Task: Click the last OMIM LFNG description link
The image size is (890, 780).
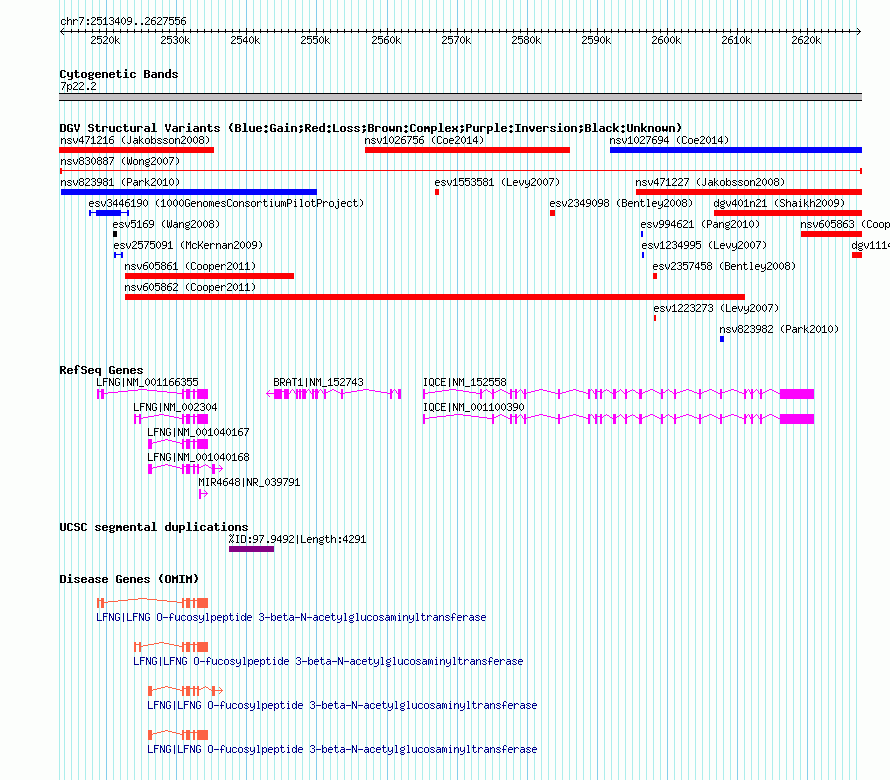Action: pyautogui.click(x=342, y=749)
